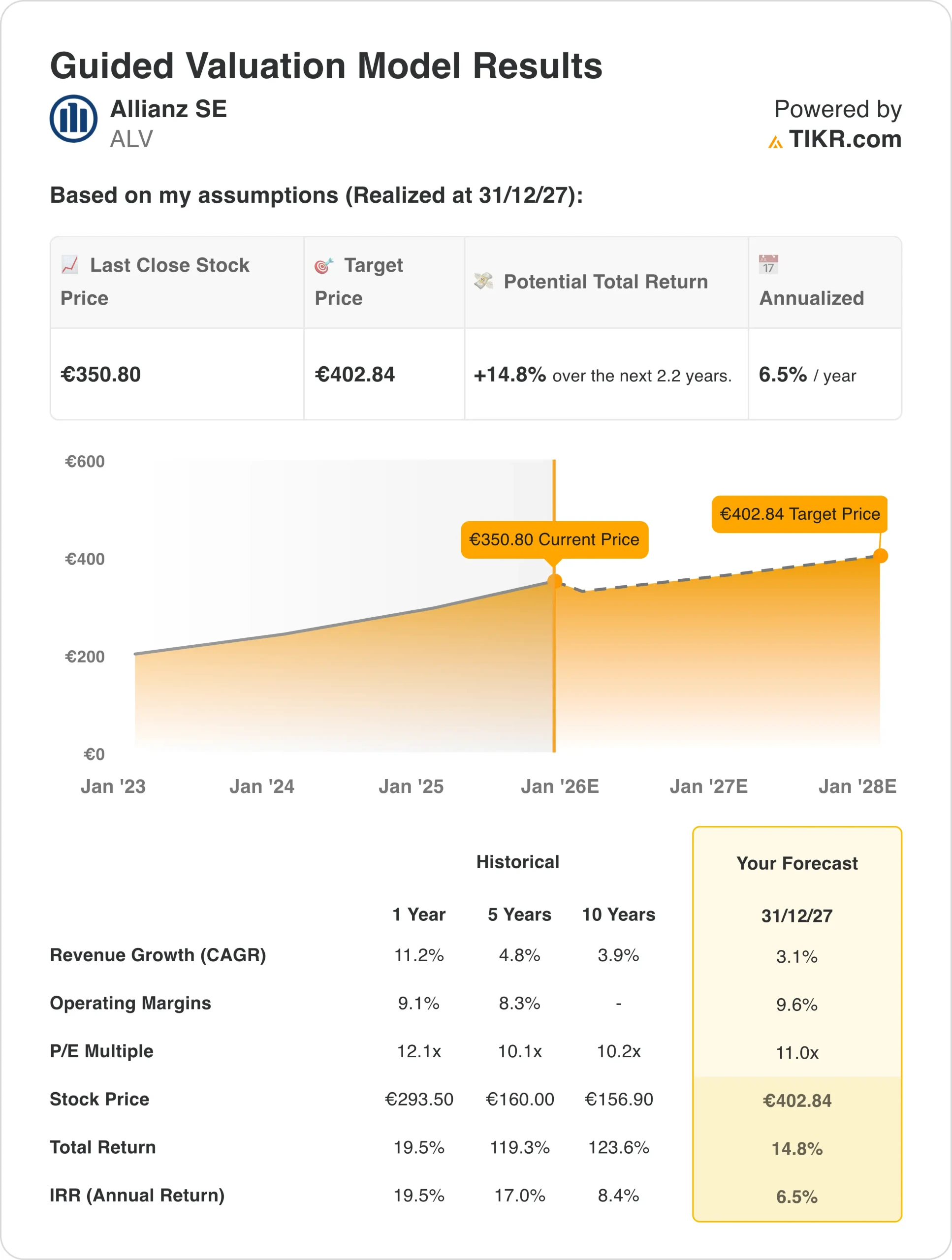Click the IRR (Annual Return) row label
The width and height of the screenshot is (952, 1260).
pyautogui.click(x=137, y=1195)
